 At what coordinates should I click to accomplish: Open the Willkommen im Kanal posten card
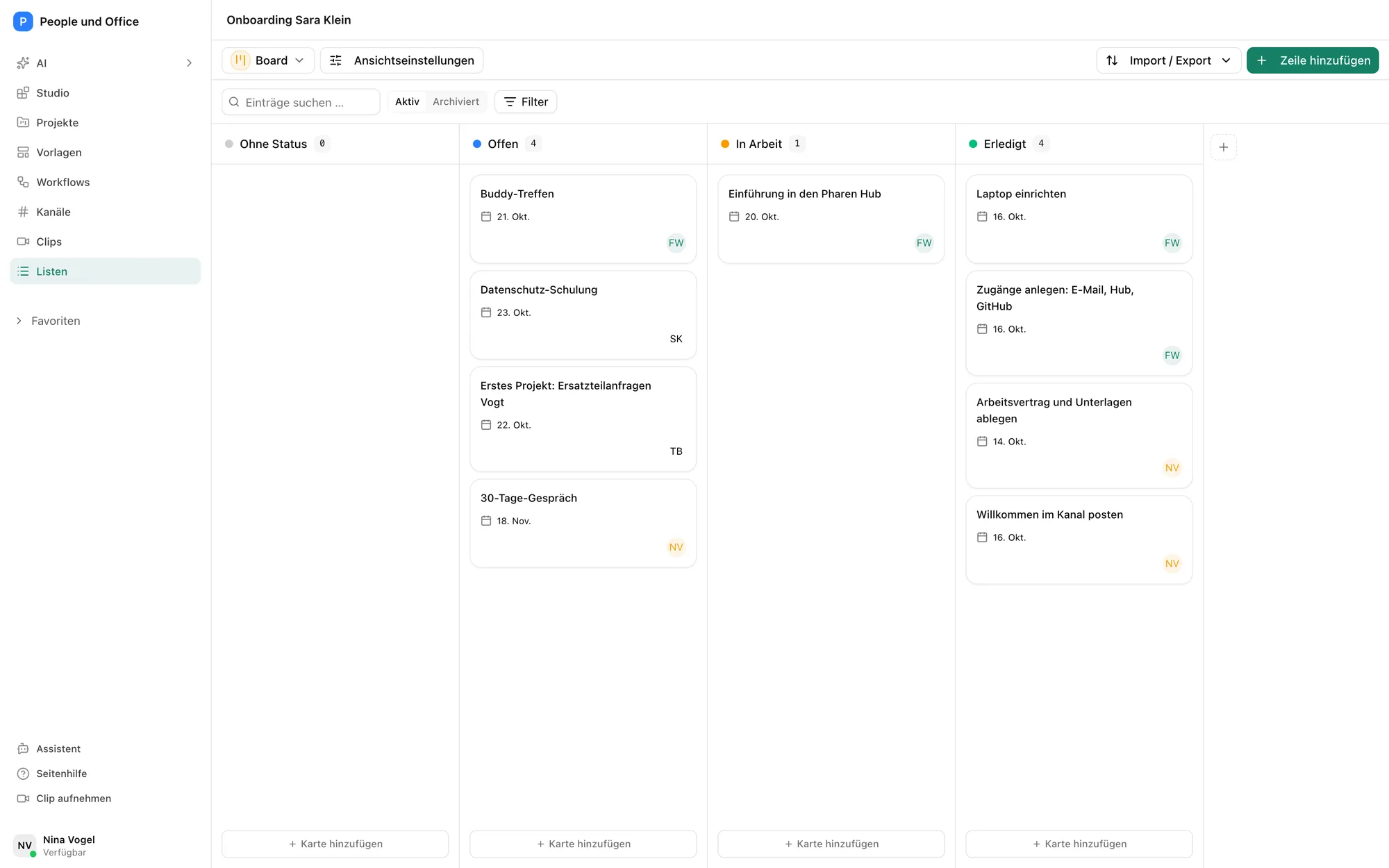click(1079, 540)
